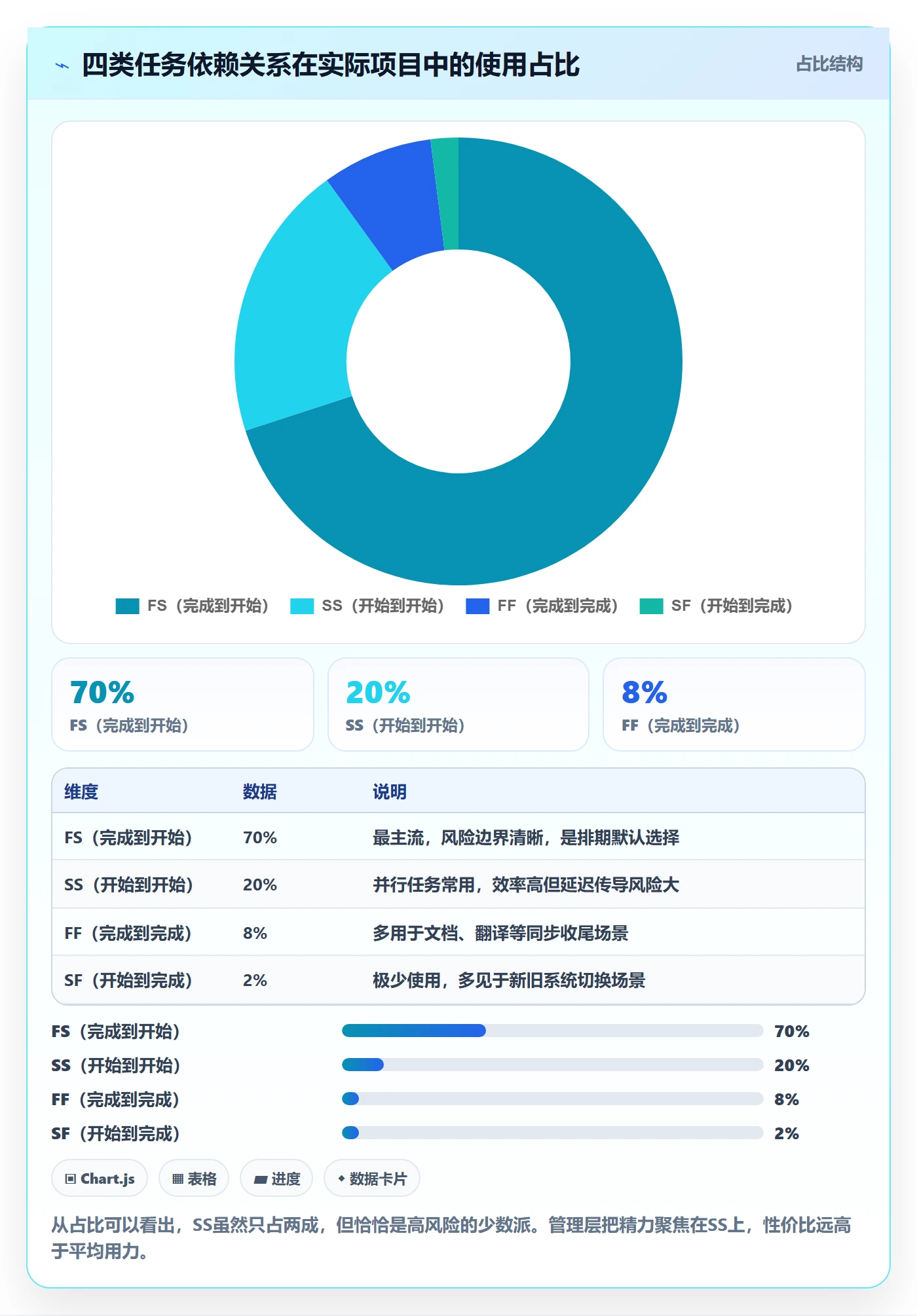This screenshot has height=1316, width=917.
Task: Click the SF progress bar at 2%
Action: tap(552, 1133)
